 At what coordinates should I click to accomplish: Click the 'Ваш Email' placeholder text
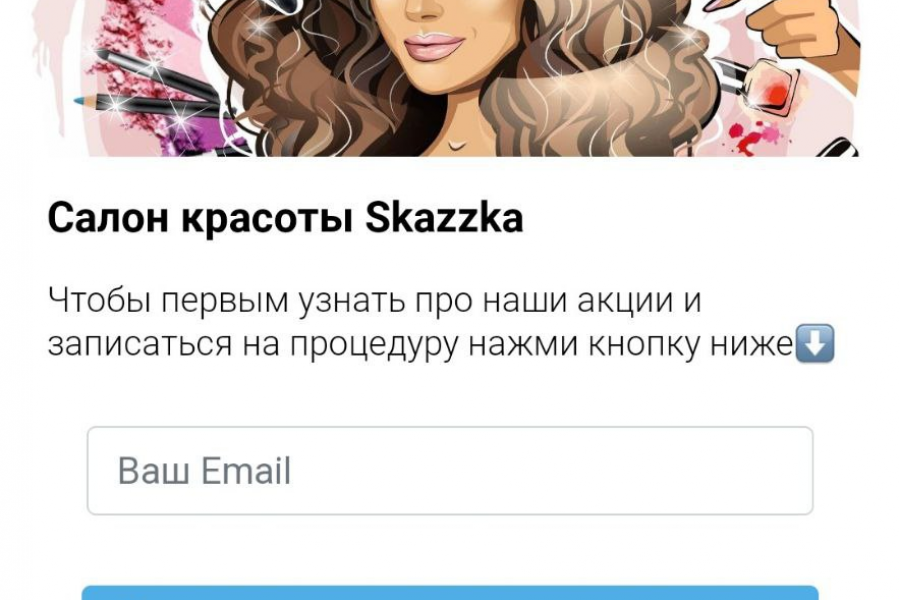(x=204, y=471)
